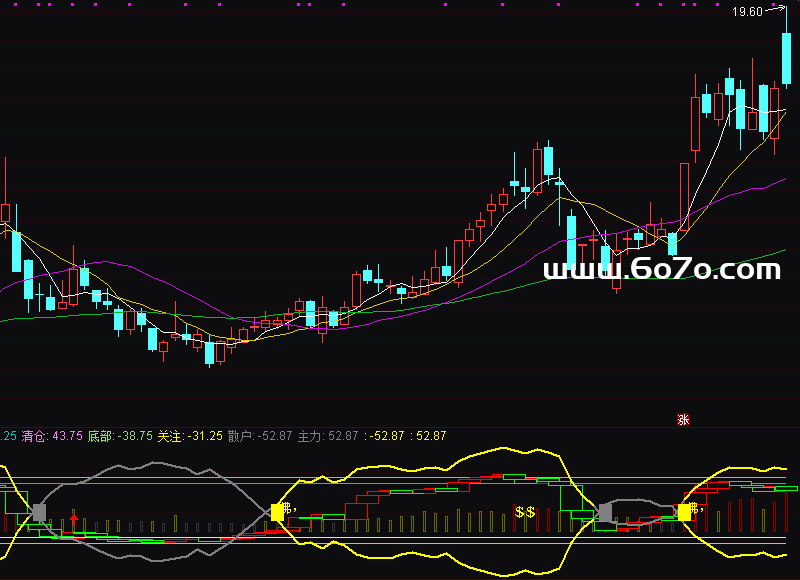This screenshot has width=800, height=580.
Task: Click the last tall cyan candlestick
Action: [787, 58]
